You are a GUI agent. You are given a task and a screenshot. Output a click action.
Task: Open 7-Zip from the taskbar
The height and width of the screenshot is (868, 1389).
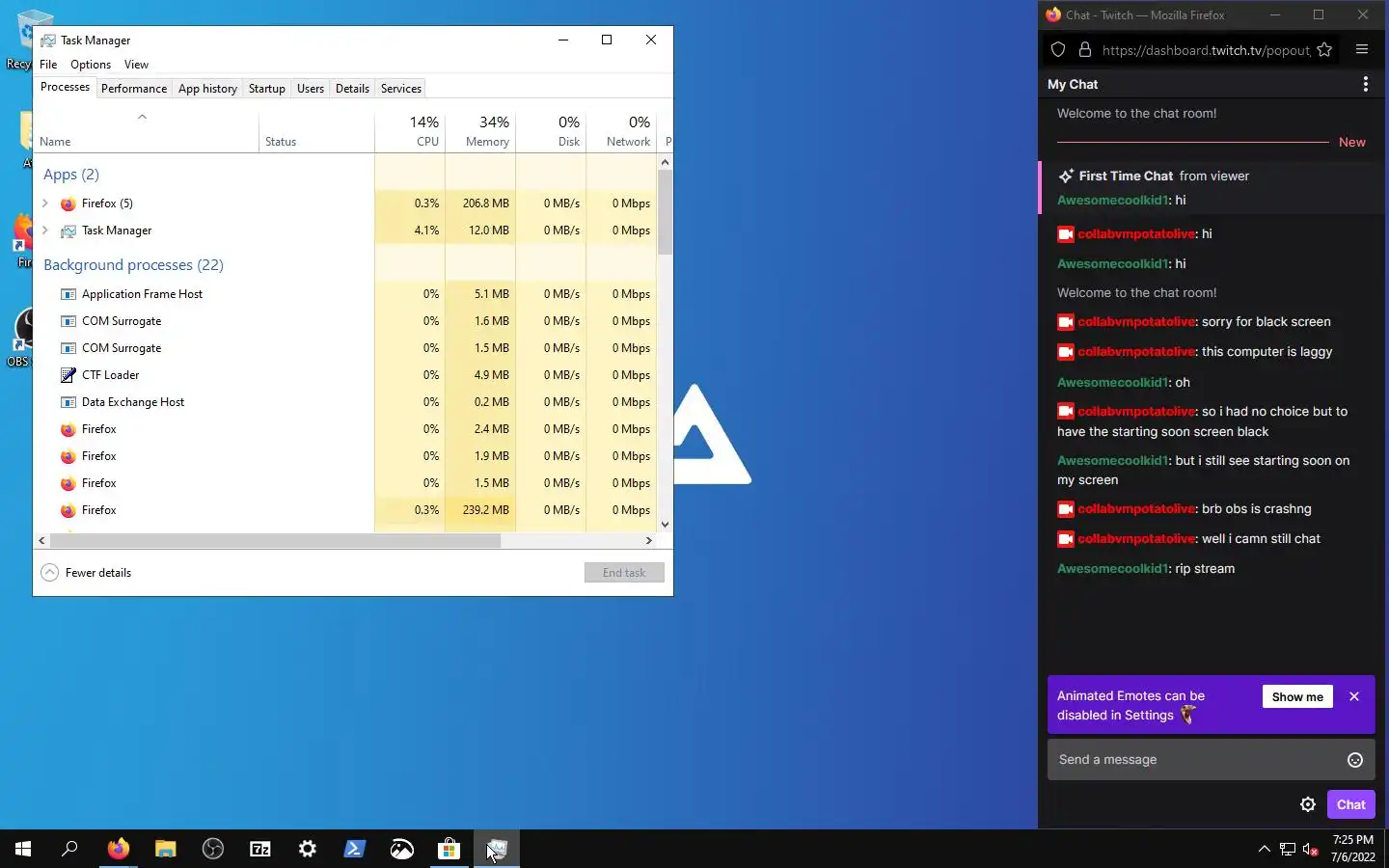[x=260, y=849]
